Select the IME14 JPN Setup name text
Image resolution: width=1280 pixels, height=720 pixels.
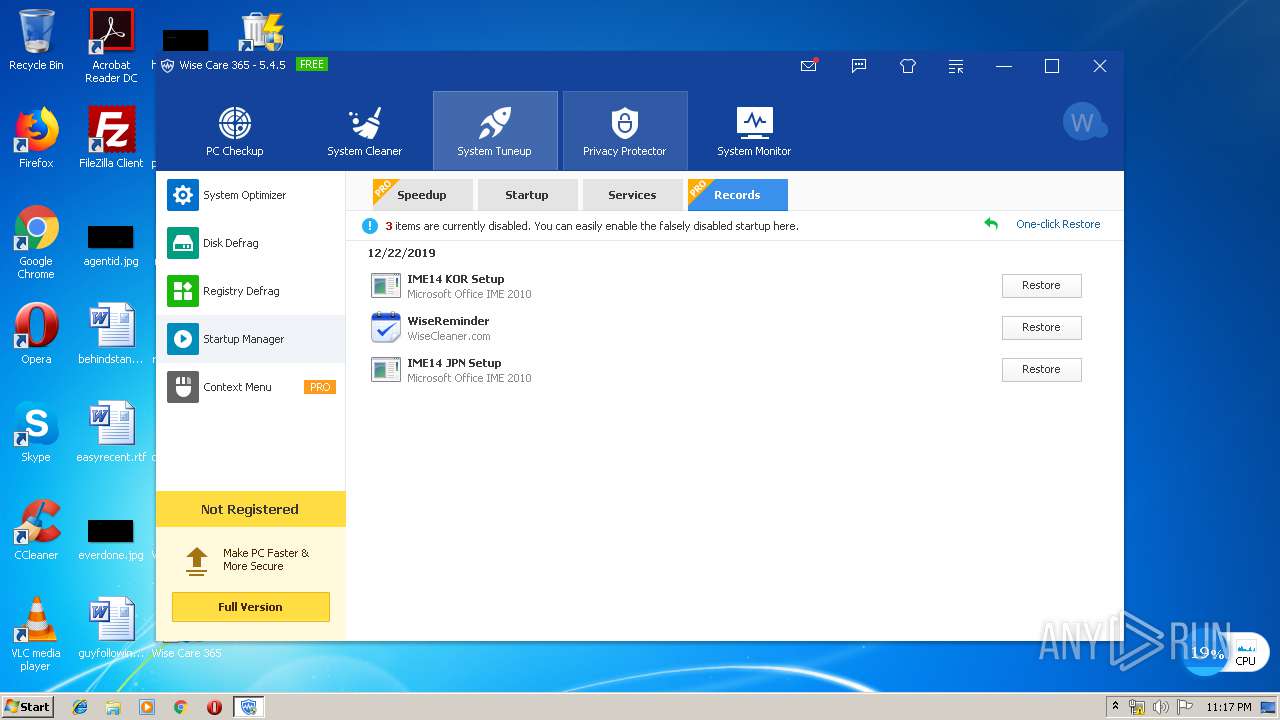(x=454, y=363)
